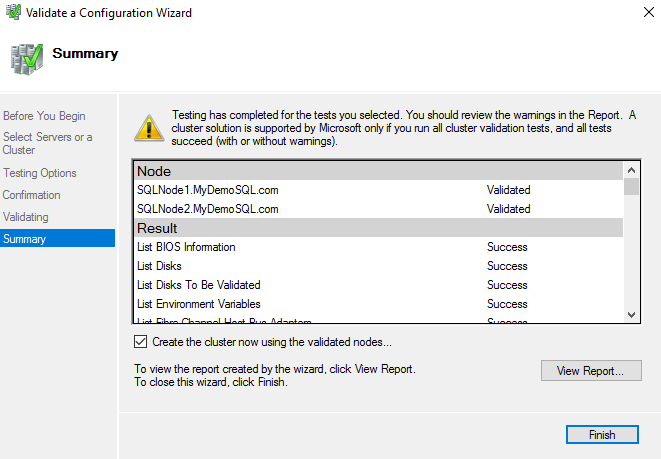Click Validated status for SQLNode1
The image size is (661, 459).
(508, 190)
